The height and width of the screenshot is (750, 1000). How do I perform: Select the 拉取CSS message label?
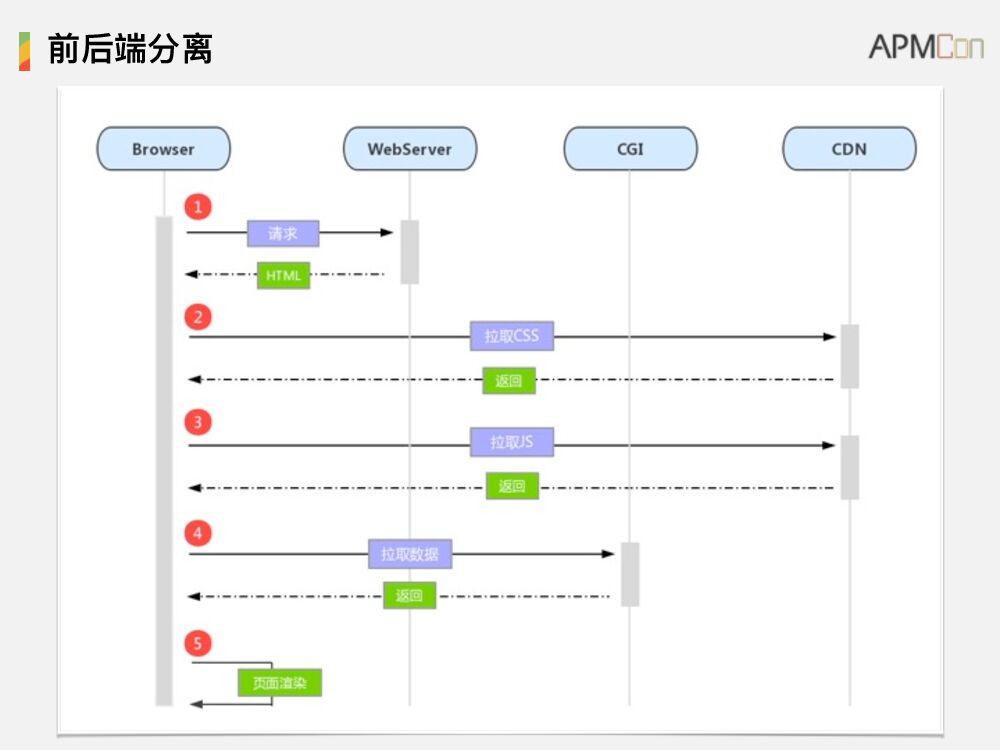tap(512, 336)
